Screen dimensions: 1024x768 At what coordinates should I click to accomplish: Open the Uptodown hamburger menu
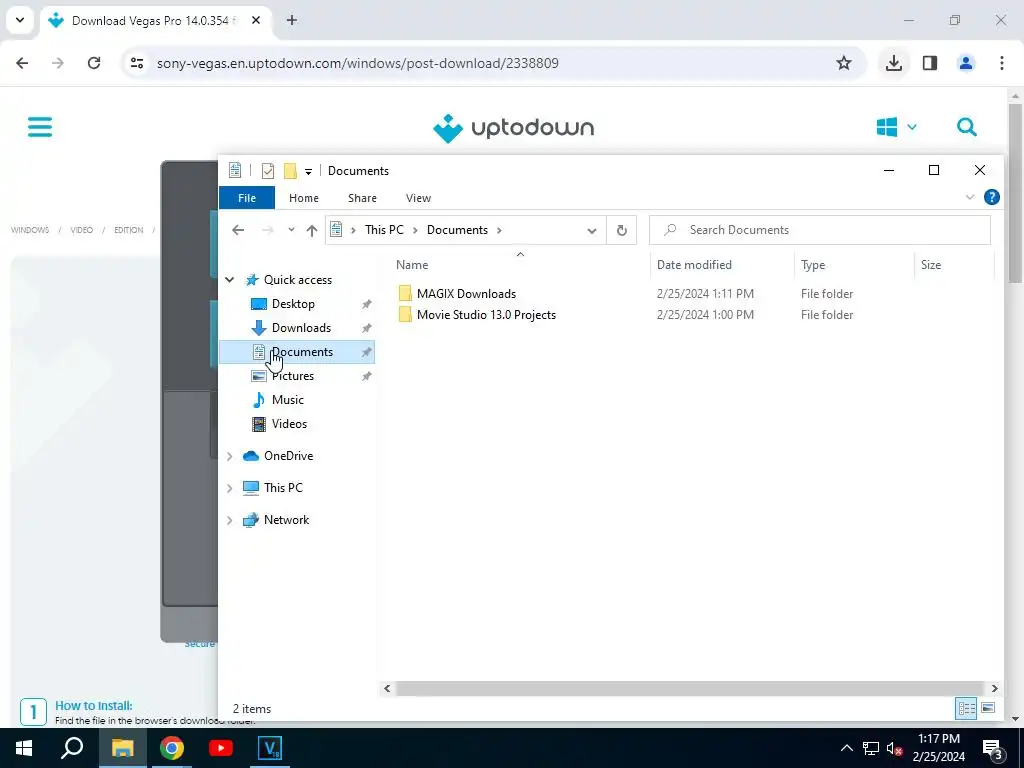click(x=40, y=127)
